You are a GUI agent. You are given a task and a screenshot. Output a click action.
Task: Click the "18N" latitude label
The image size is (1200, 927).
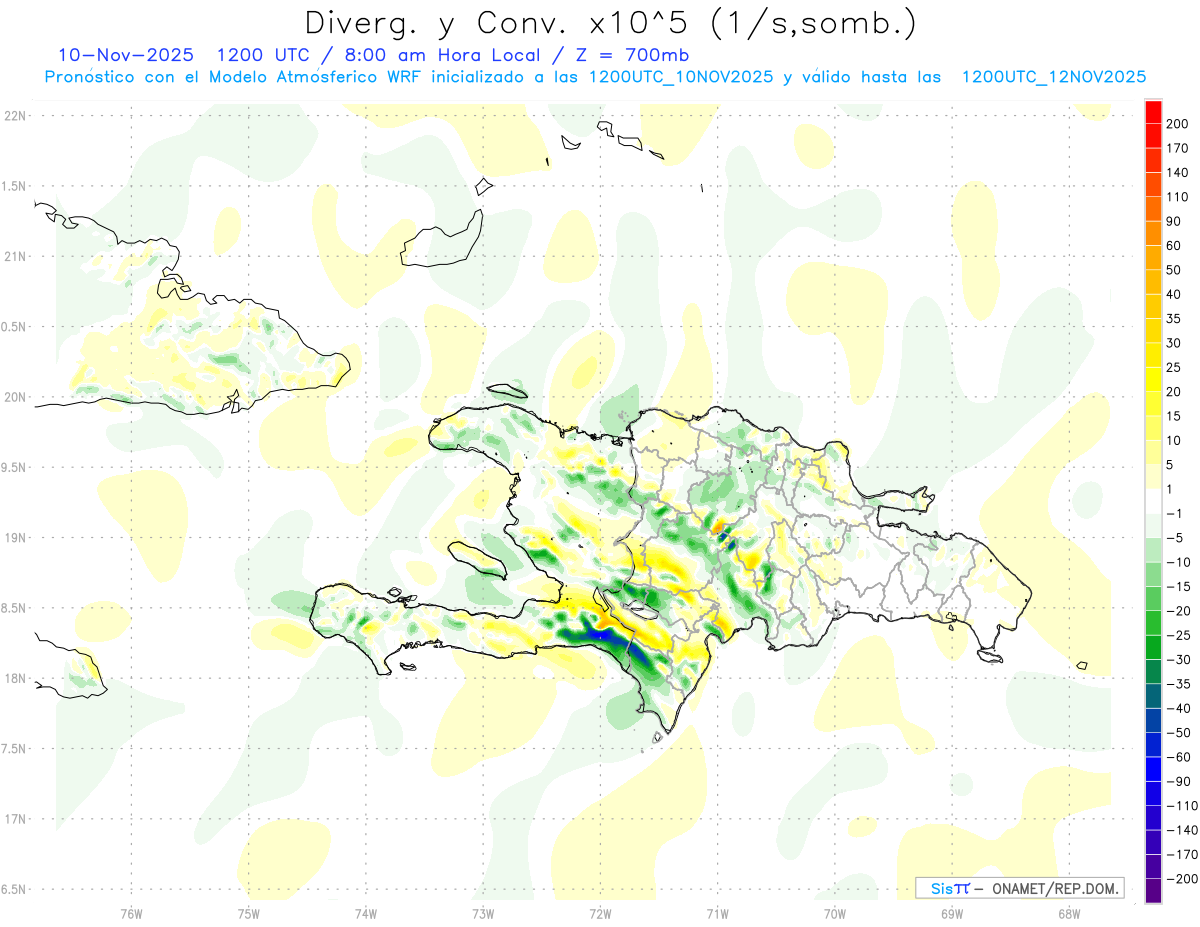coord(15,678)
